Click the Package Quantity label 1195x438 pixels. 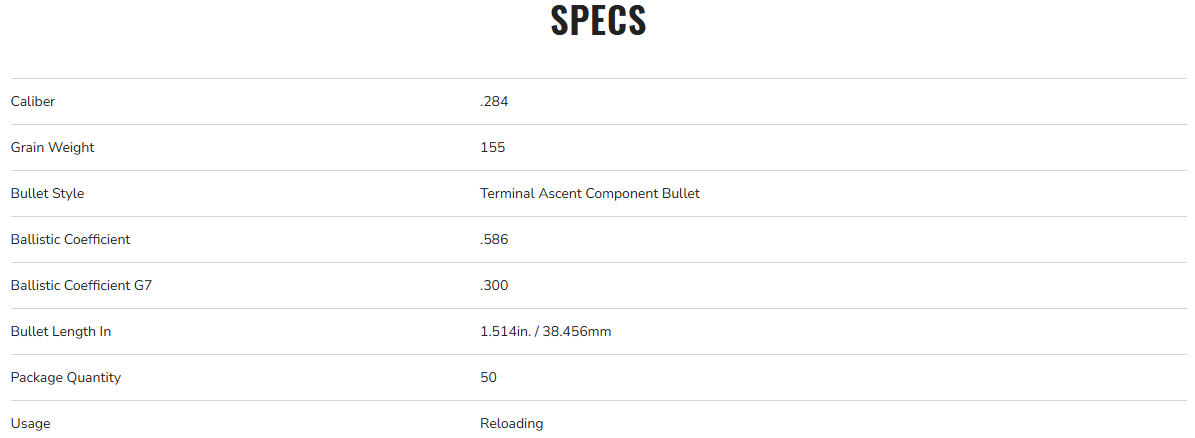65,377
